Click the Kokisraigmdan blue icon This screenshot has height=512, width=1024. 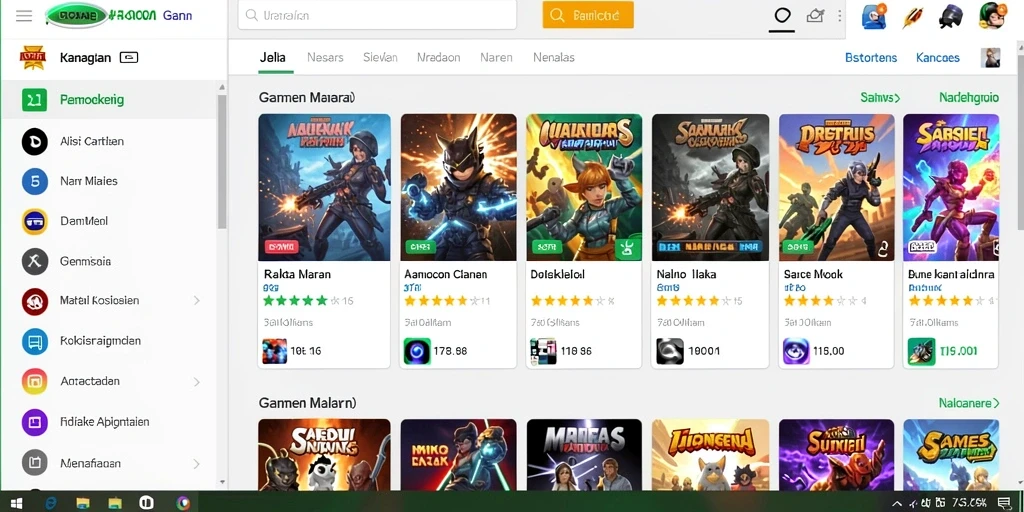point(35,342)
